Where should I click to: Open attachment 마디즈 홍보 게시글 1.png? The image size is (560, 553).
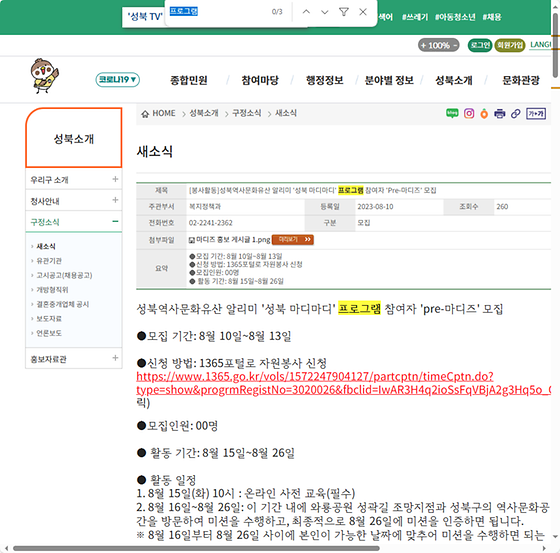[232, 240]
